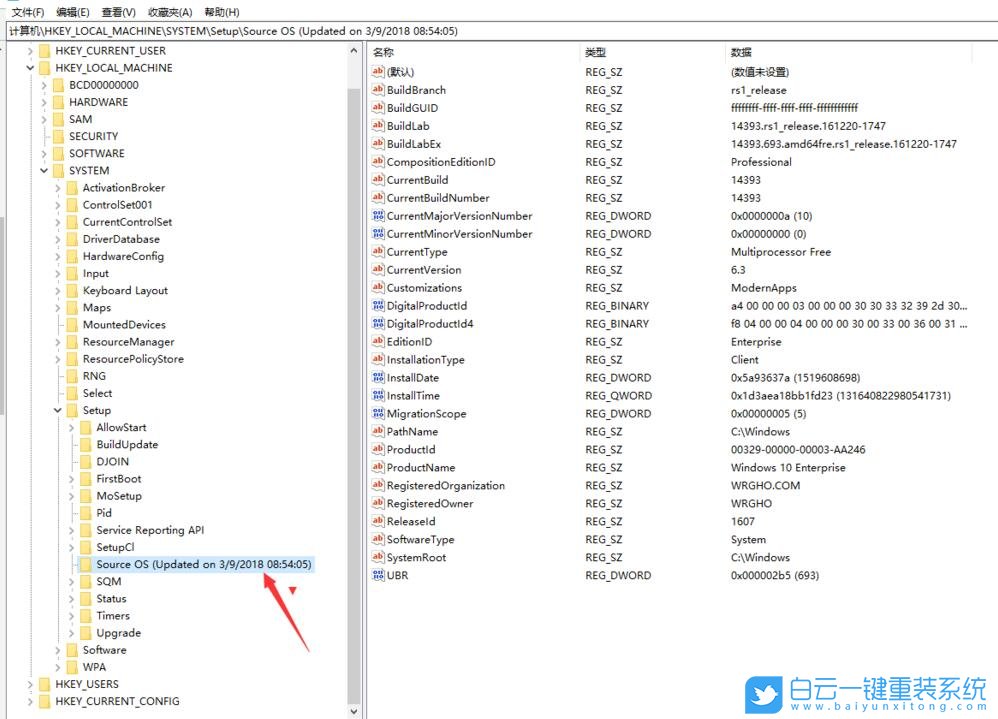Open the 收藏夹(A) menu
Viewport: 998px width, 719px height.
click(x=169, y=12)
